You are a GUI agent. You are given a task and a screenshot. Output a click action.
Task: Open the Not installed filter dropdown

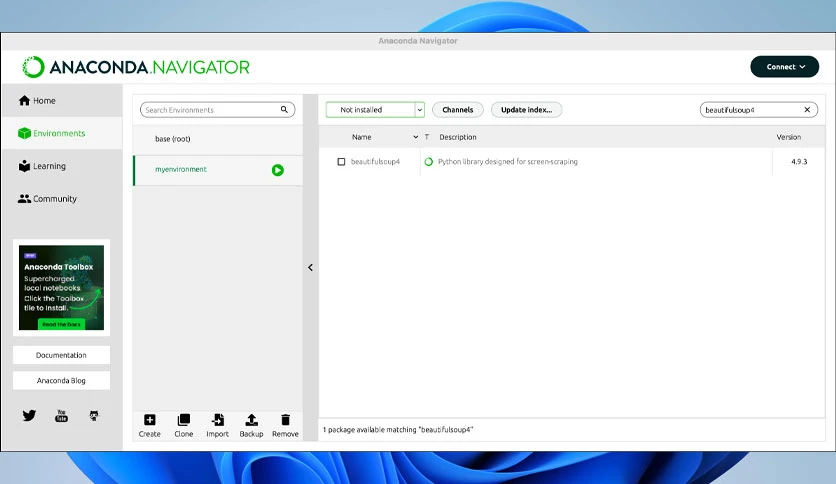(375, 110)
